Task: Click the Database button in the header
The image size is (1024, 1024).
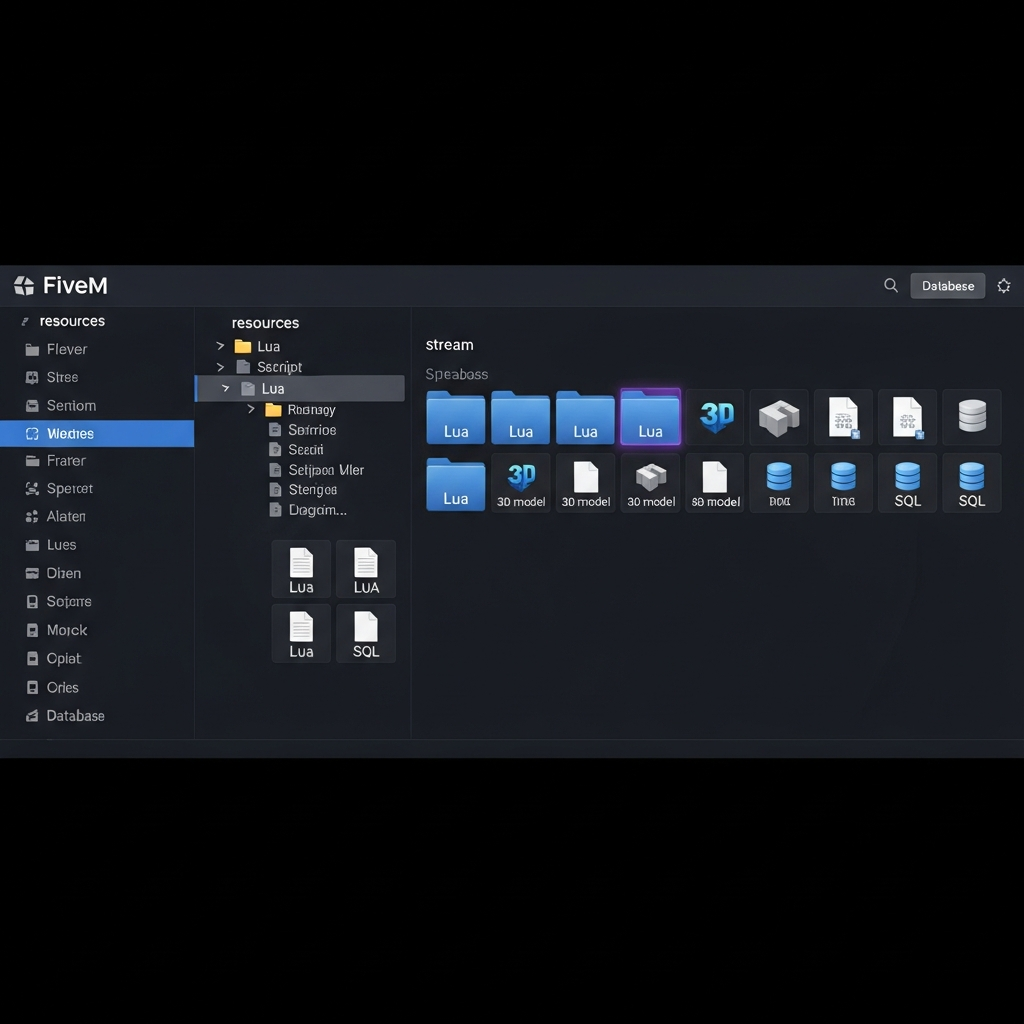Action: 948,286
